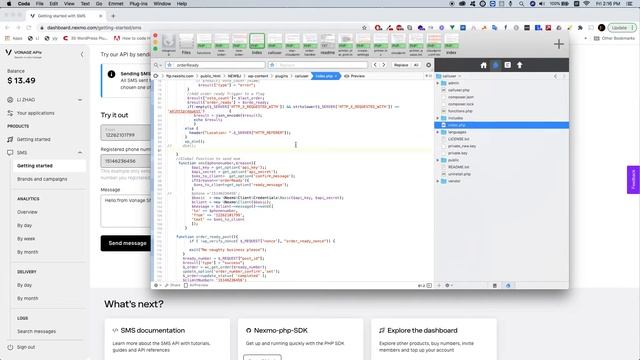Screen dimensions: 640x360
Task: Go to previous find match arrow
Action: [x=375, y=65]
